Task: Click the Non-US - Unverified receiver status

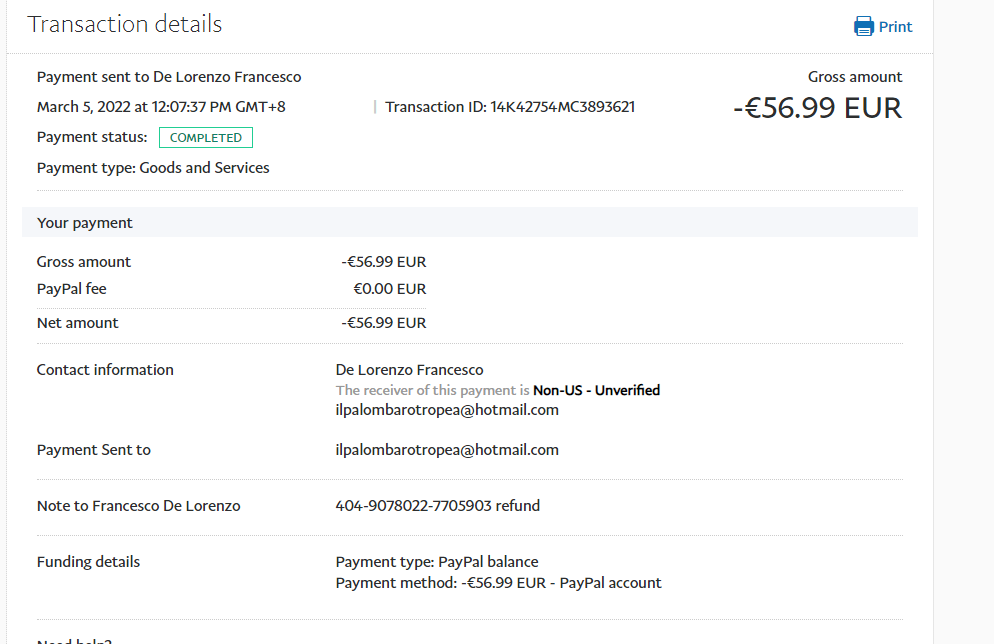Action: pos(596,390)
